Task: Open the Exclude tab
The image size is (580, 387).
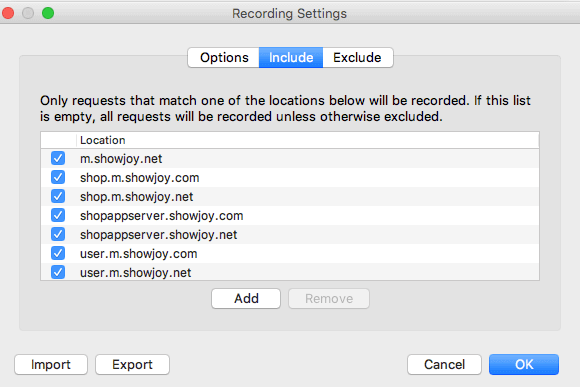Action: 357,57
